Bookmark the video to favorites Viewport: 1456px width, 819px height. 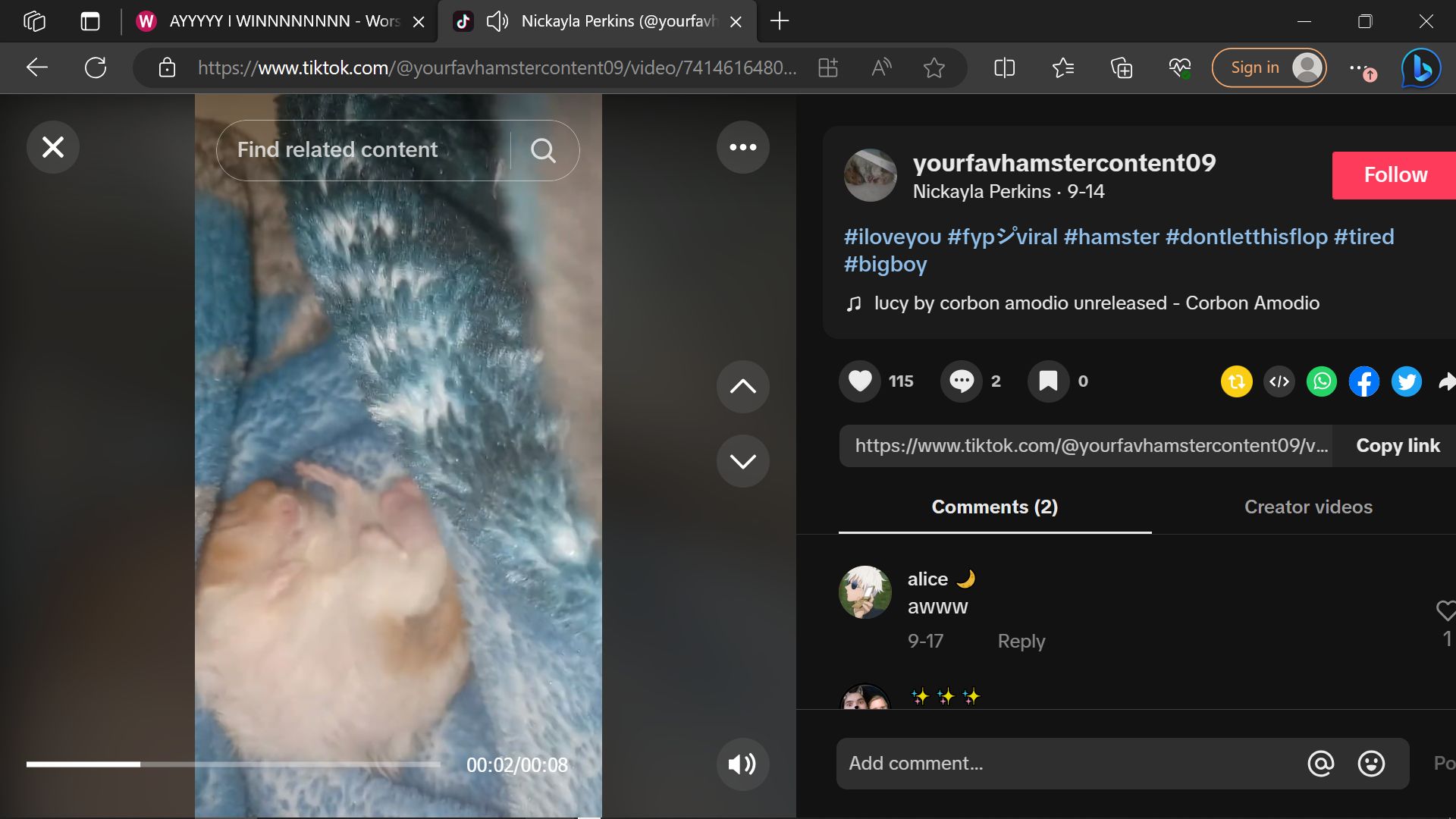[x=1048, y=381]
